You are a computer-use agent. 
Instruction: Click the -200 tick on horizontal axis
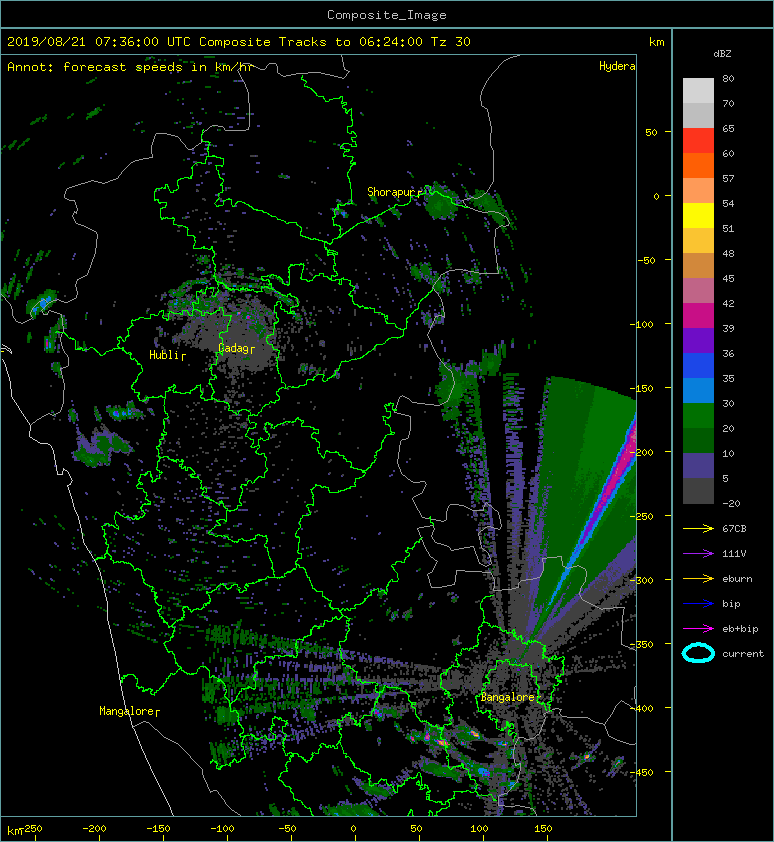click(x=95, y=829)
